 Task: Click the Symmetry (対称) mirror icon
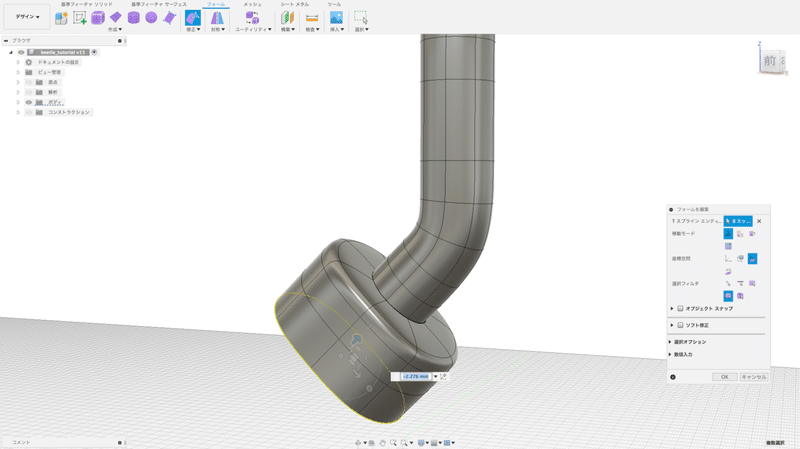point(217,18)
